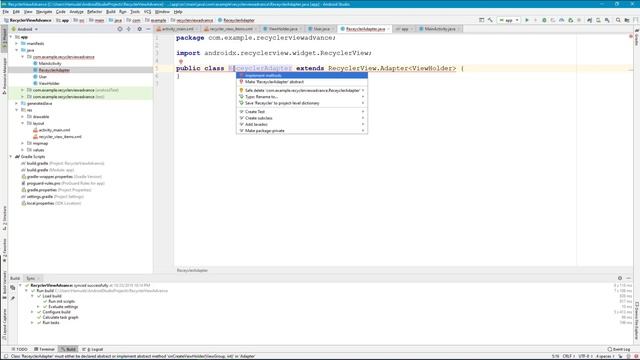Image resolution: width=640 pixels, height=360 pixels.
Task: Click the Profile app toolbar icon
Action: 562,20
